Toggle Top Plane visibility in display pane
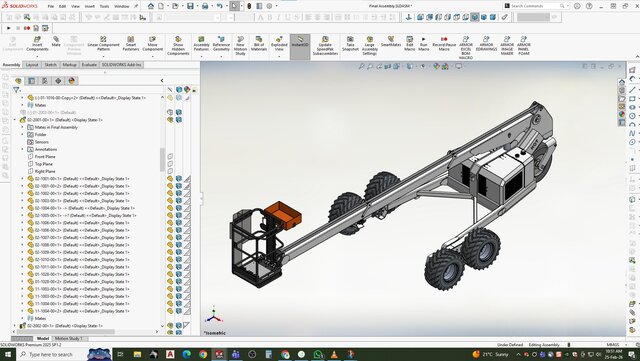This screenshot has width=640, height=361. point(170,164)
